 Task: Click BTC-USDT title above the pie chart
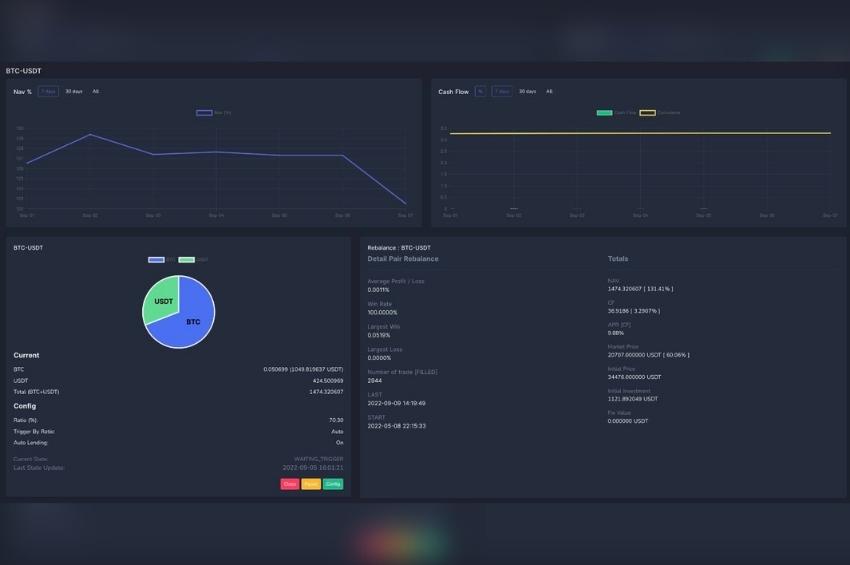28,248
